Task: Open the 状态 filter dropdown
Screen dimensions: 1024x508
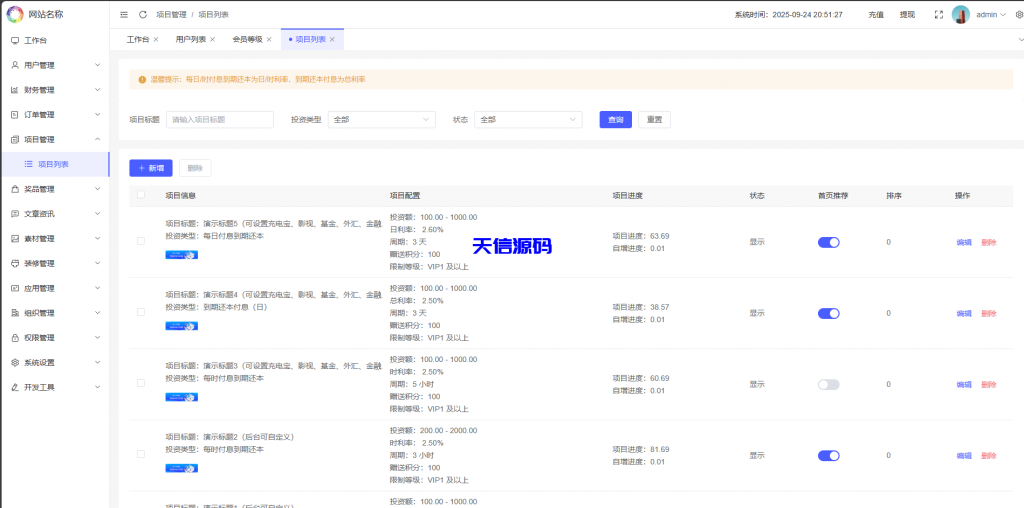Action: 528,120
